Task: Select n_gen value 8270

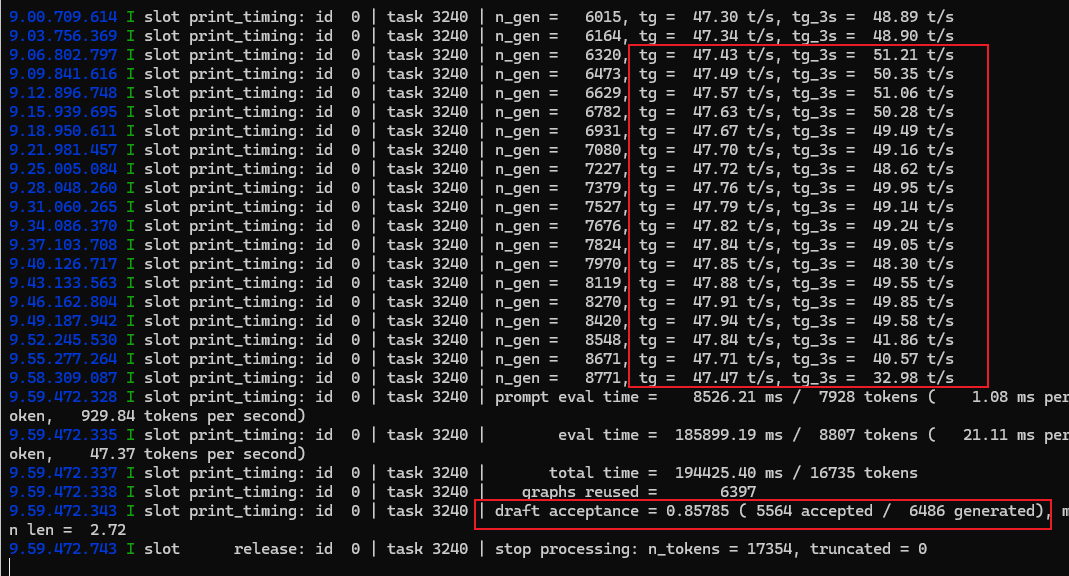Action: [603, 302]
